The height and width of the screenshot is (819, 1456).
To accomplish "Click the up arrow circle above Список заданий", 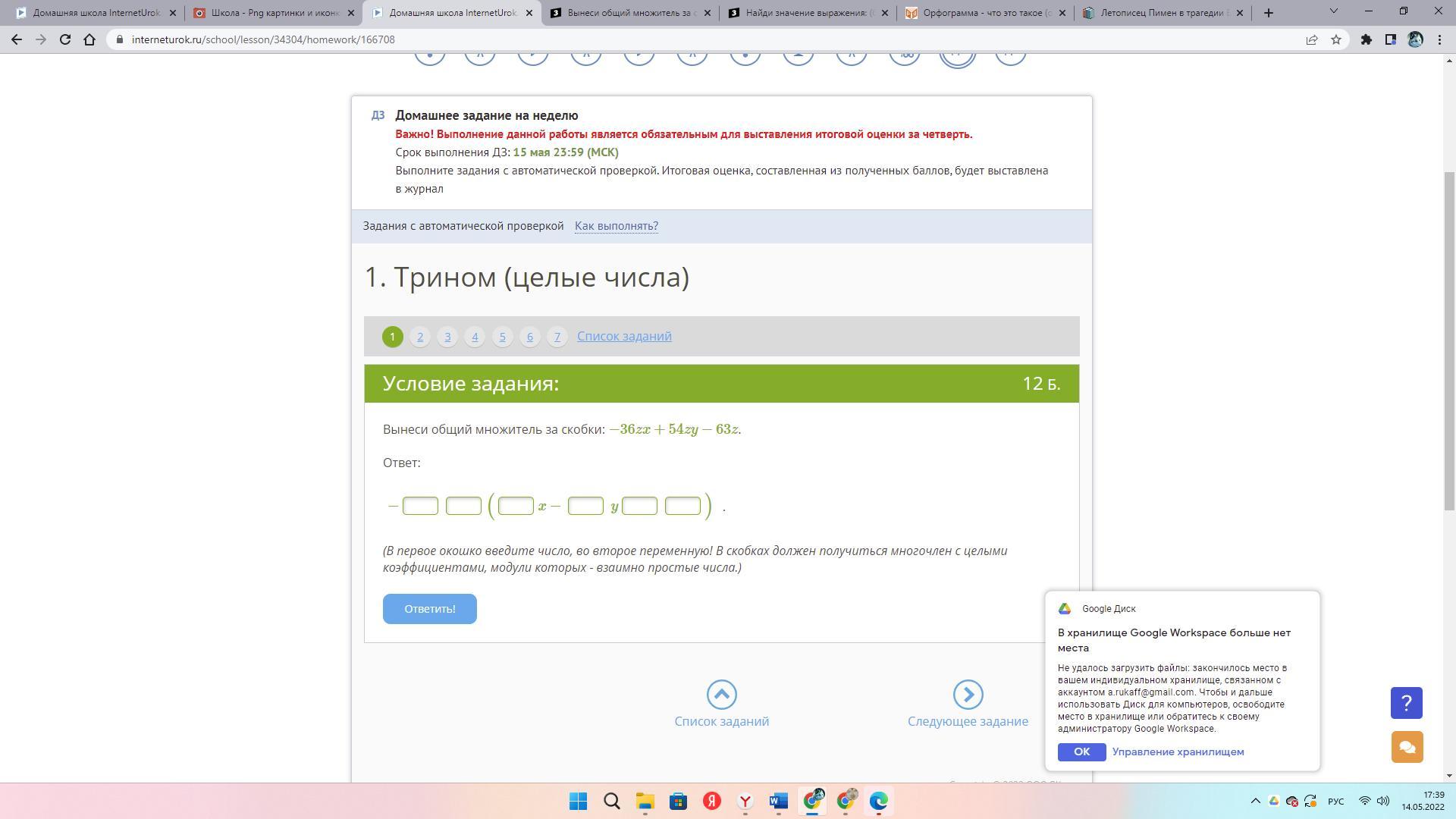I will pyautogui.click(x=721, y=694).
